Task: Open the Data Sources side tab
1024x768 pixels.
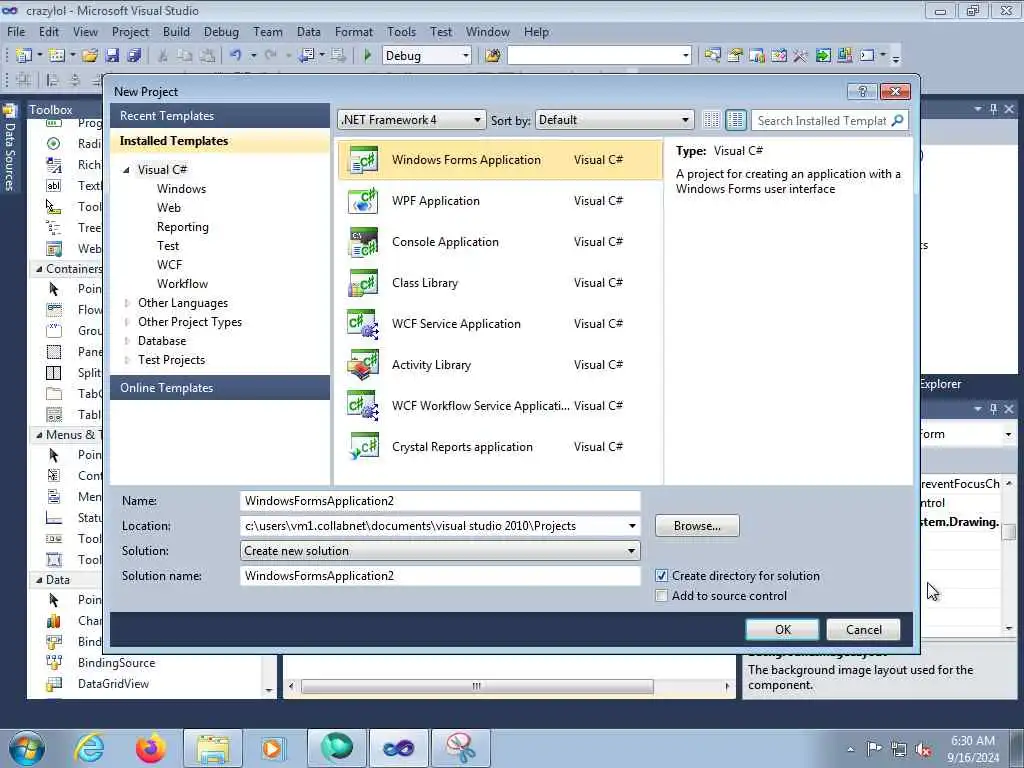Action: (x=9, y=148)
